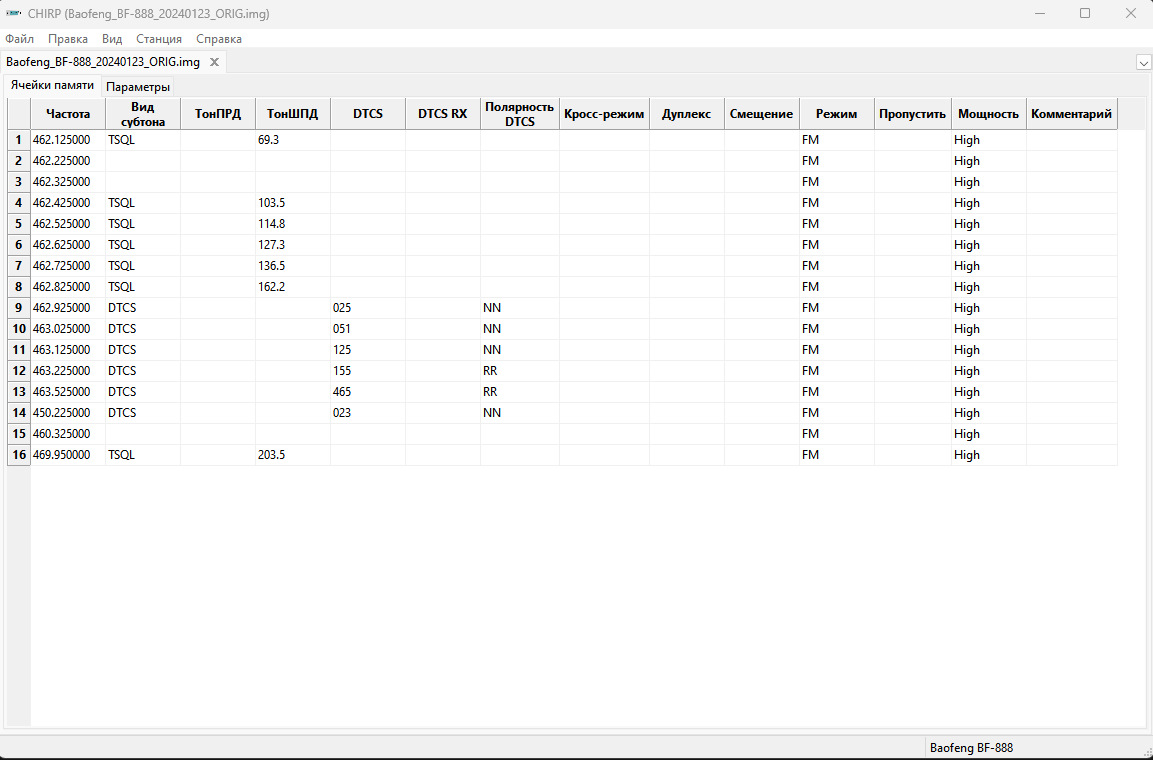This screenshot has height=760, width=1153.
Task: Click DTCS code cell 465
Action: coord(367,392)
